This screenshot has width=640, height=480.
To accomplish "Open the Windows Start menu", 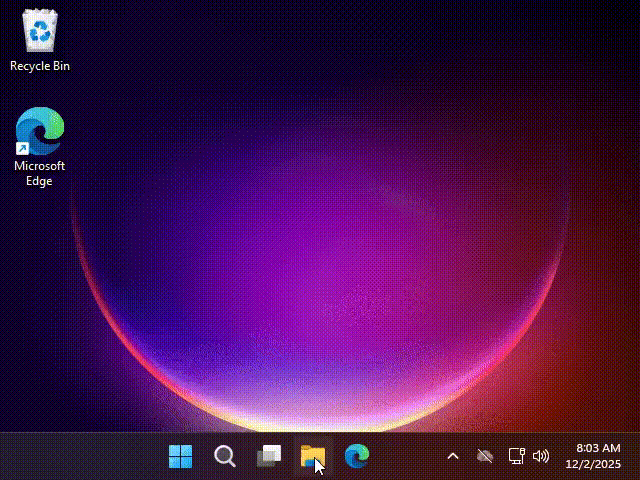I will point(181,457).
